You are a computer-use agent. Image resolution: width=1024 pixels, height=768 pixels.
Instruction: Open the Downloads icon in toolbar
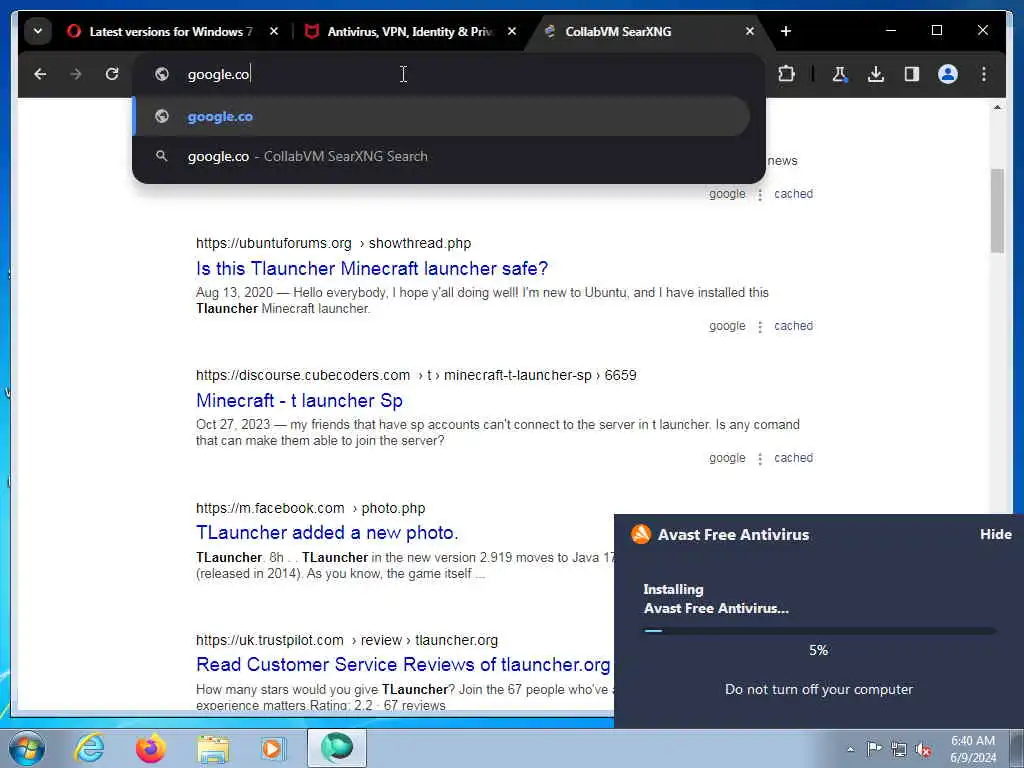click(876, 74)
